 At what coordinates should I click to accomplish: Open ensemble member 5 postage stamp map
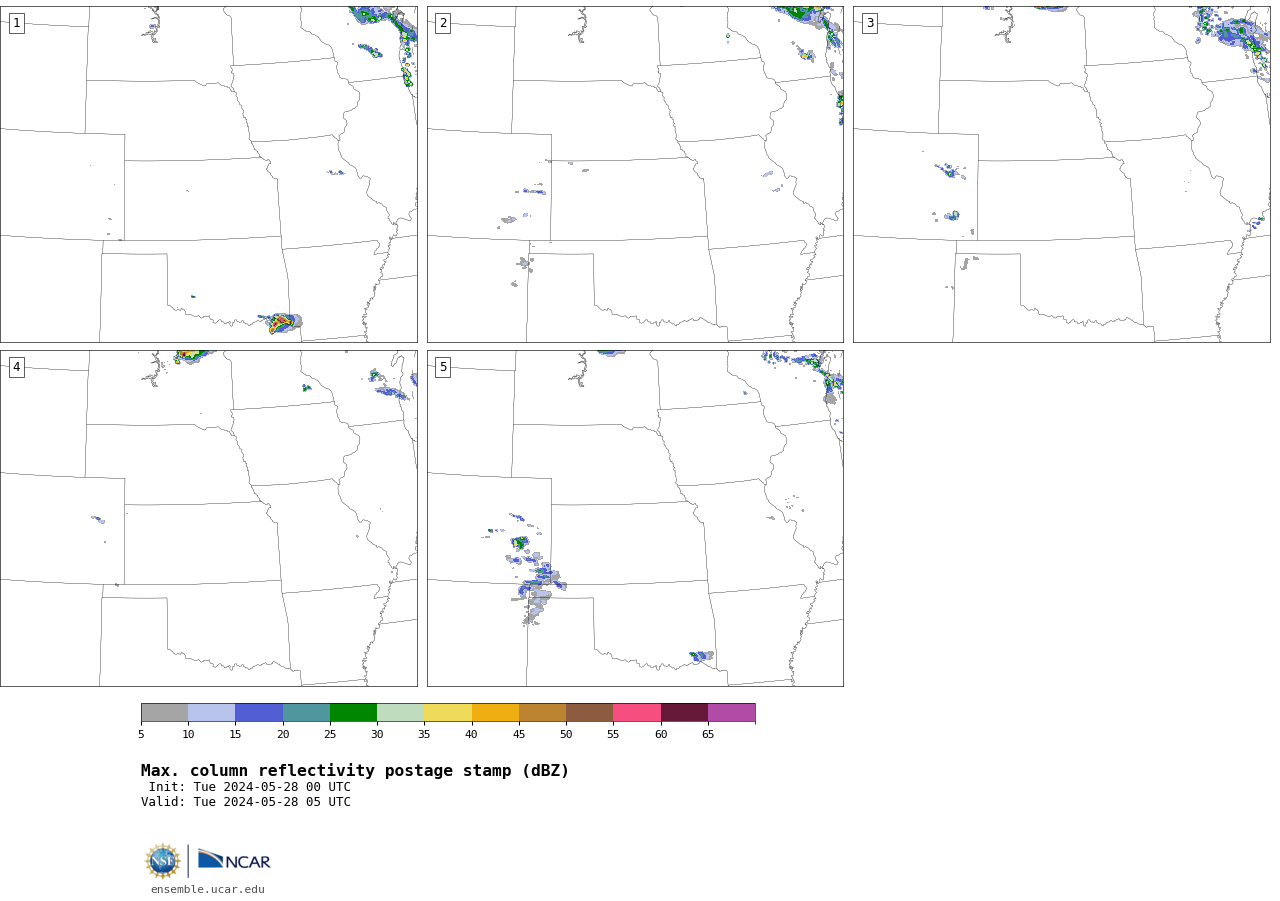click(635, 518)
